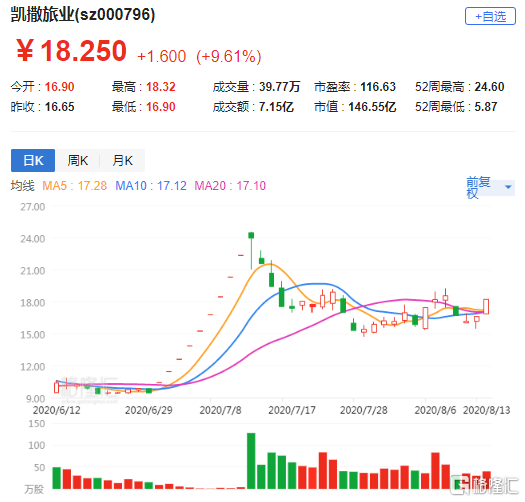The width and height of the screenshot is (525, 502).
Task: Click the change amount +1.600
Action: pos(161,56)
